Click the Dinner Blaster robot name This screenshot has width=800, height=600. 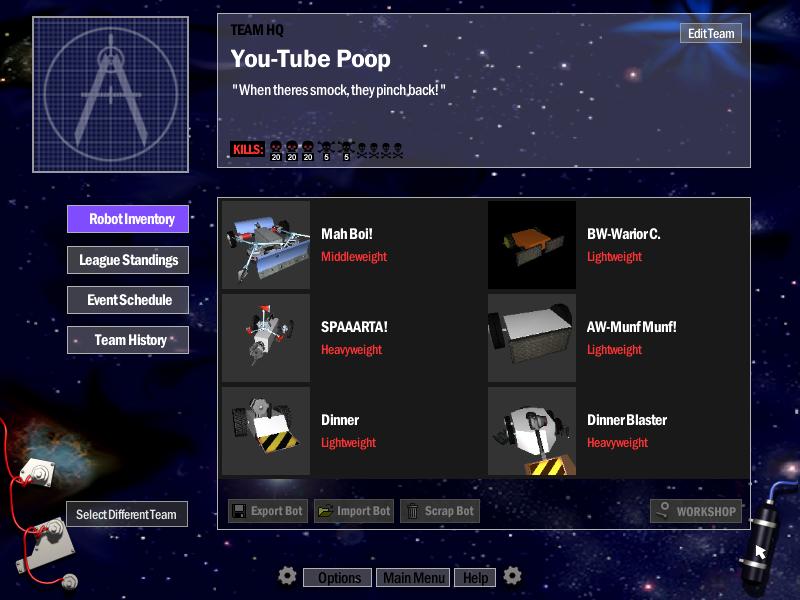click(x=627, y=420)
